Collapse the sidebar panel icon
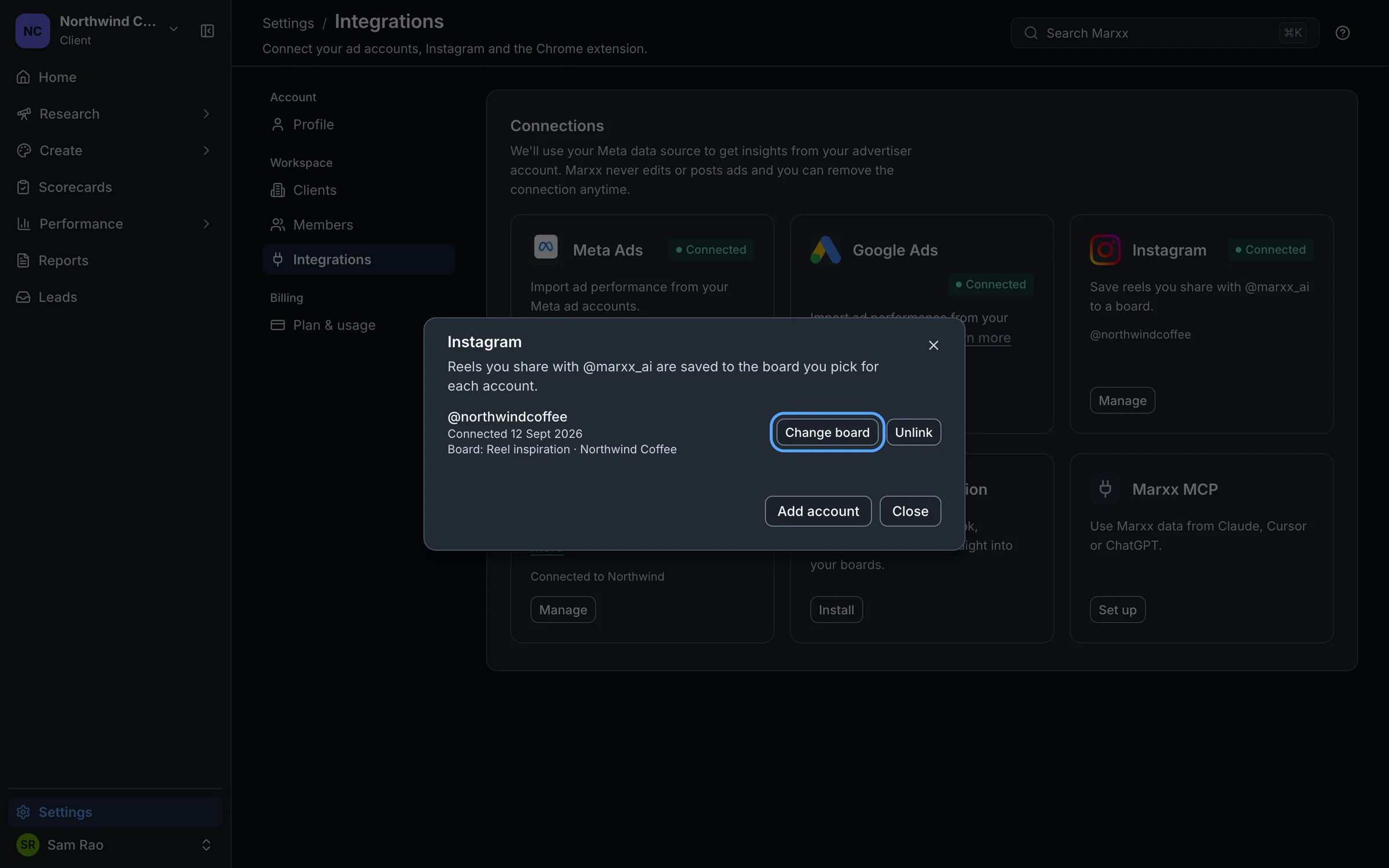 (x=207, y=31)
